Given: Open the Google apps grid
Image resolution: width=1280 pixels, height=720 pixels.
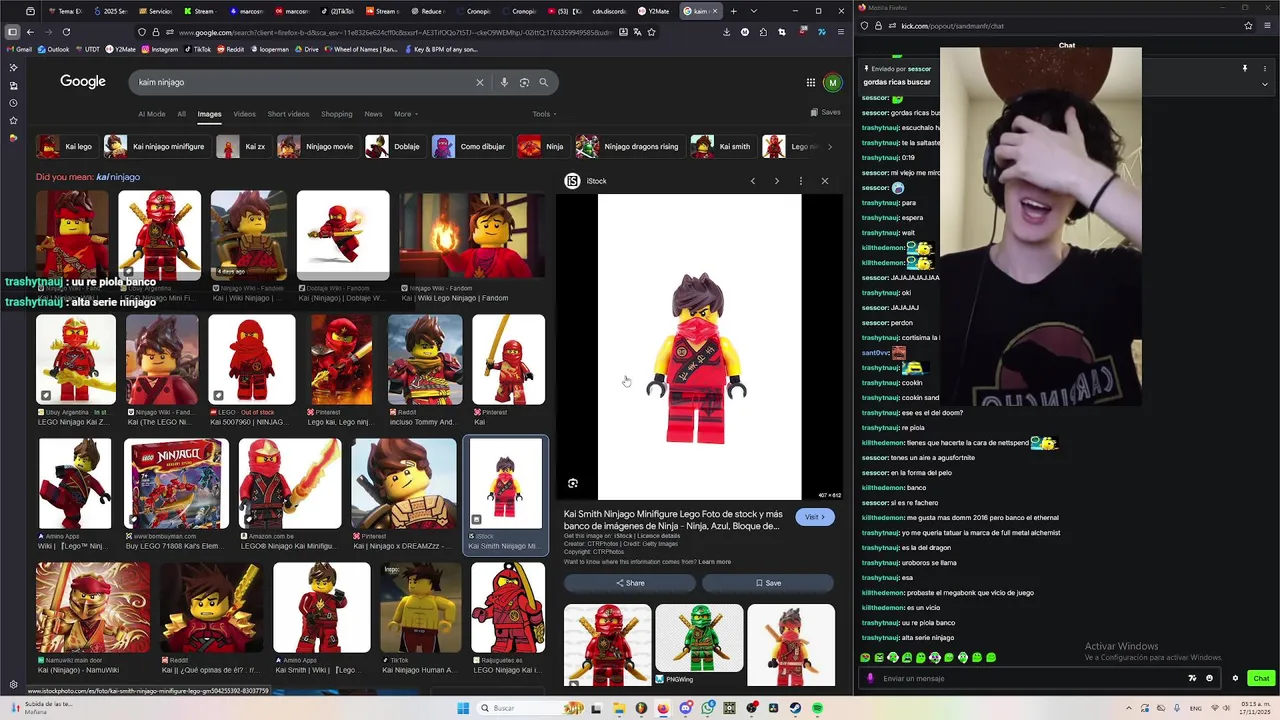Looking at the screenshot, I should coord(811,83).
